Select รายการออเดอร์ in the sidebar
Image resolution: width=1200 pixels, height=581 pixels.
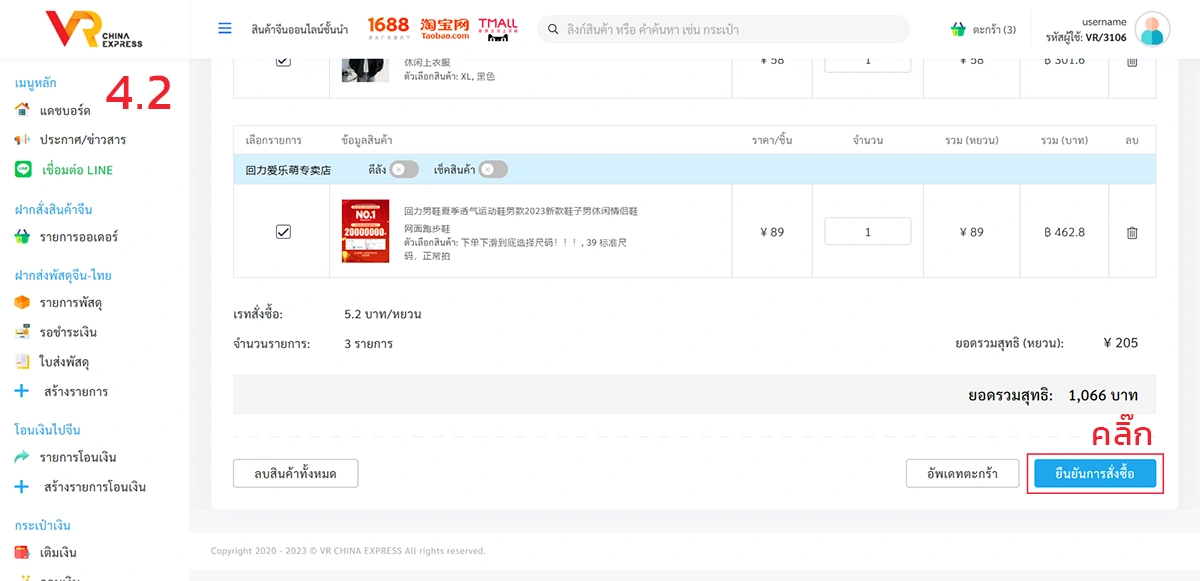78,237
